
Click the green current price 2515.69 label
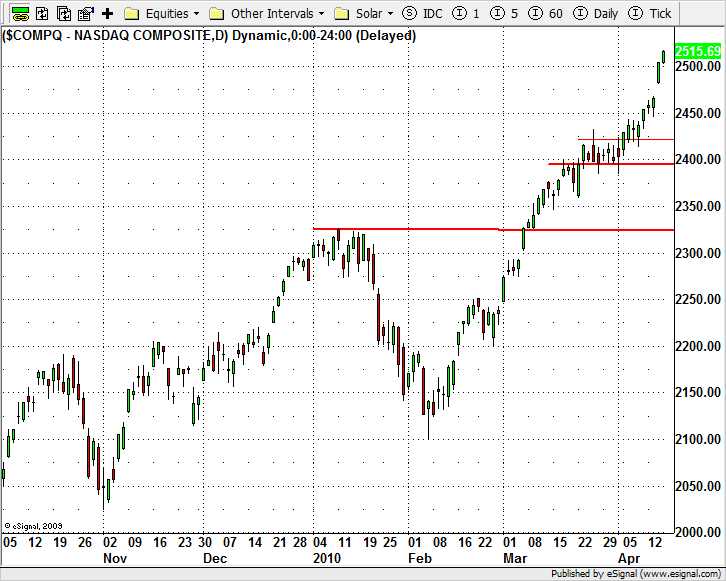[x=698, y=51]
